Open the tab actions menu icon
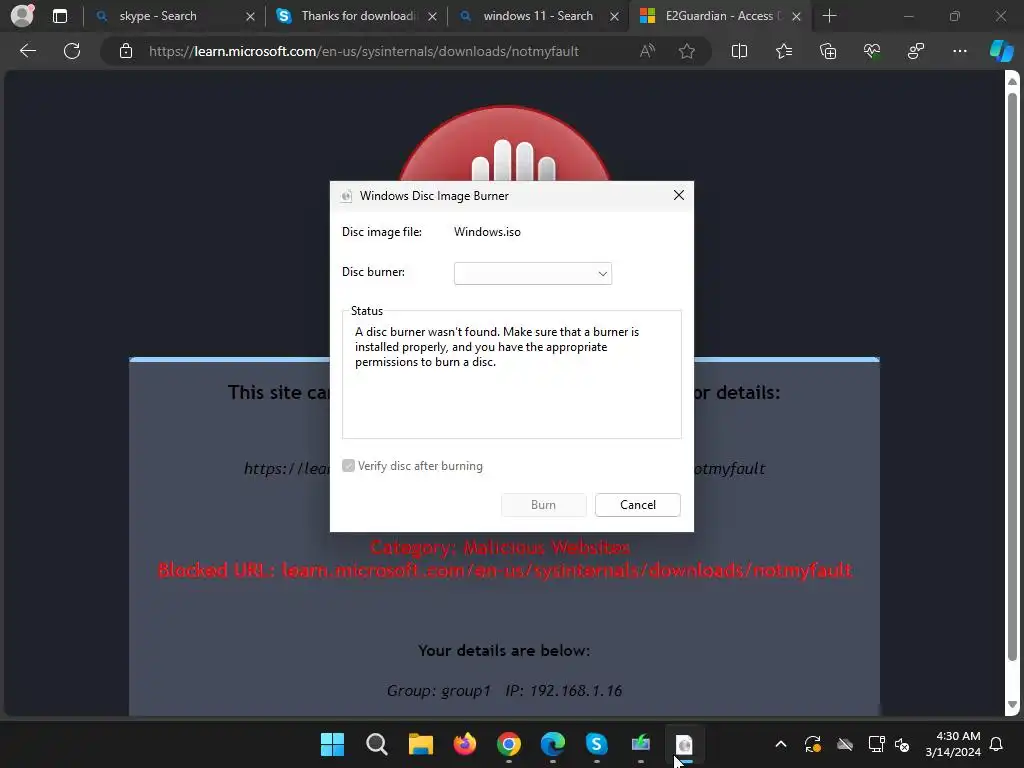The height and width of the screenshot is (768, 1024). tap(59, 16)
